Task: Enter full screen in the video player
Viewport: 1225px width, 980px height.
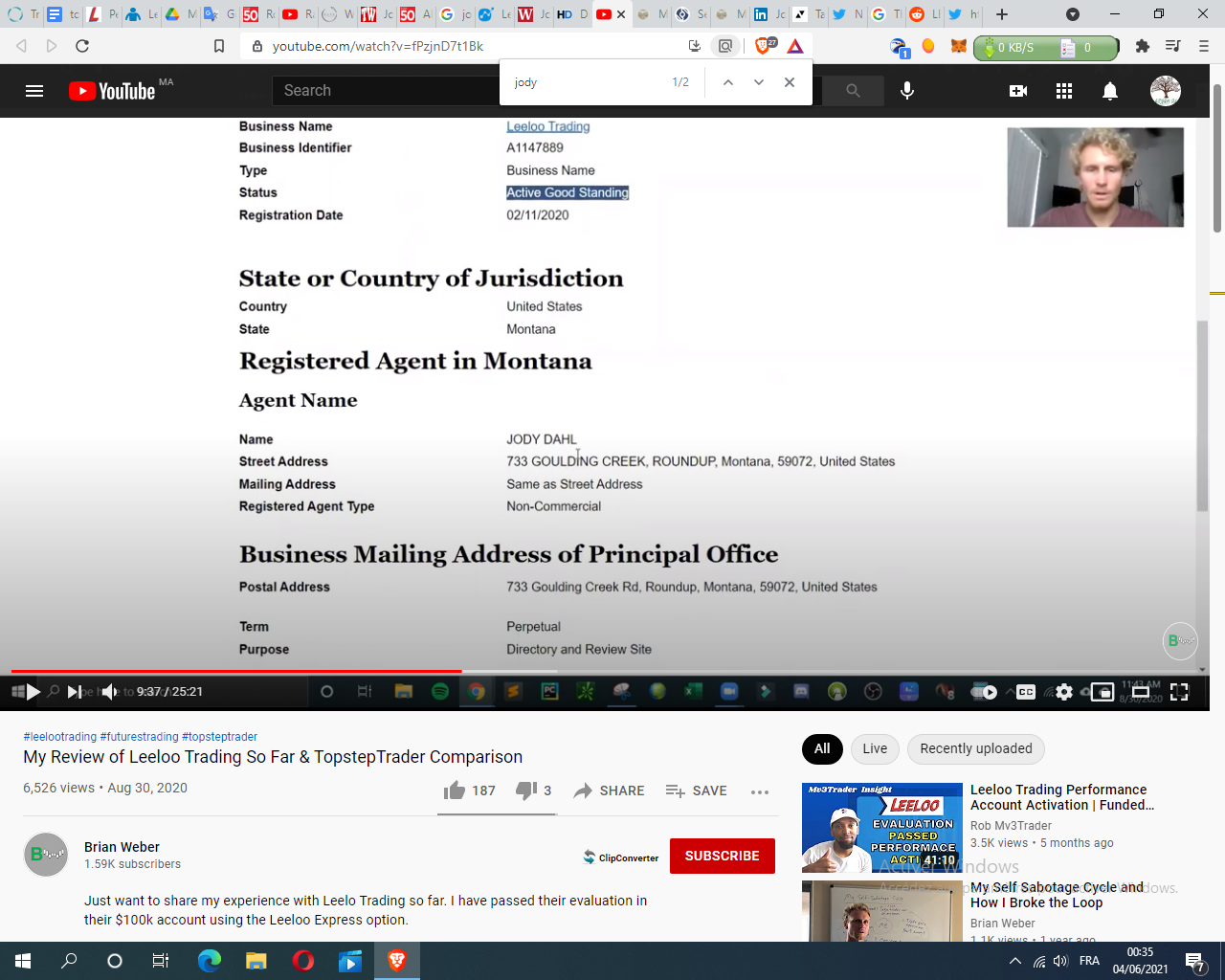Action: point(1179,692)
